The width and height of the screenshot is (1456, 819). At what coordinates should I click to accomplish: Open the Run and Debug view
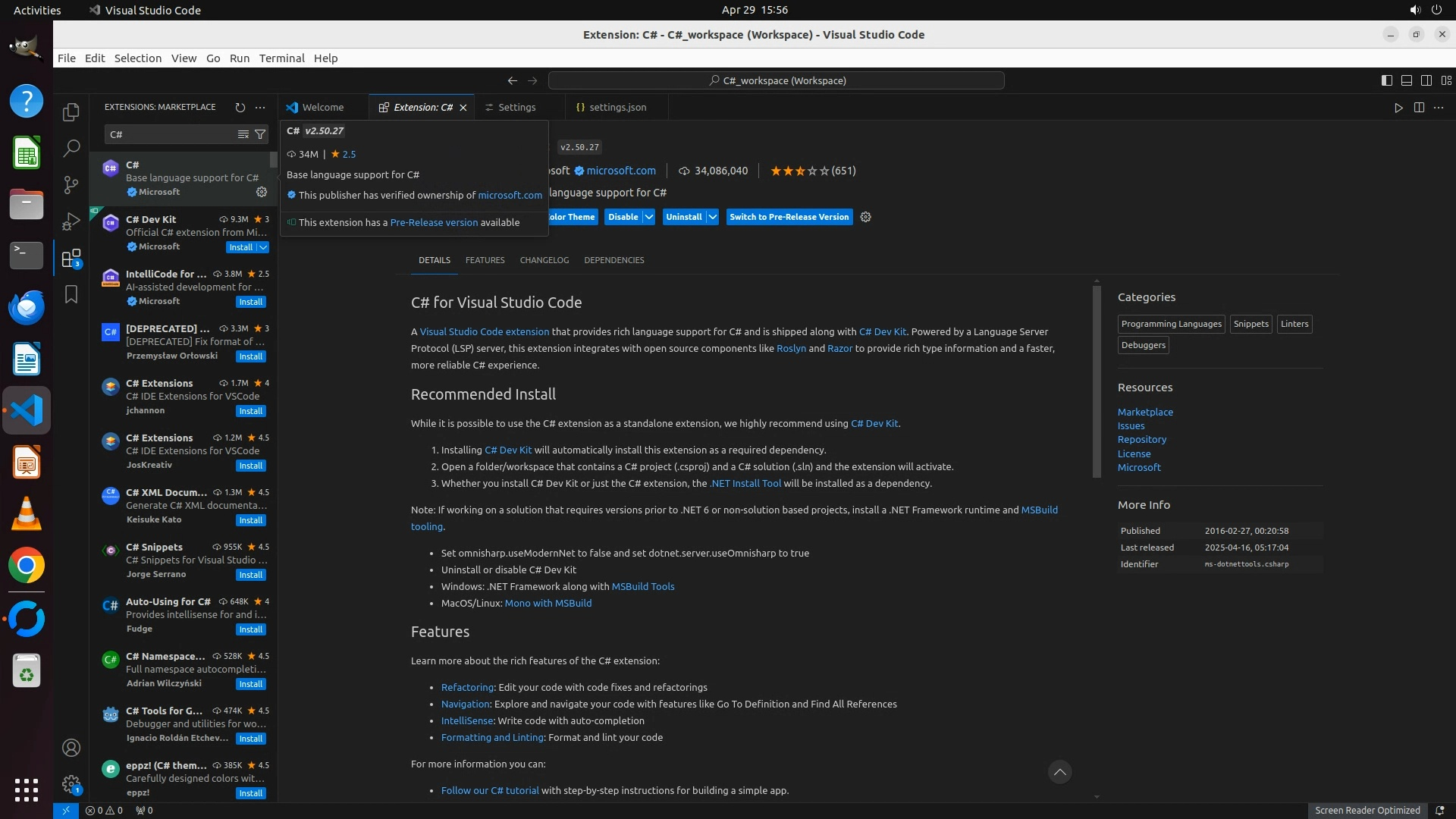pos(71,221)
